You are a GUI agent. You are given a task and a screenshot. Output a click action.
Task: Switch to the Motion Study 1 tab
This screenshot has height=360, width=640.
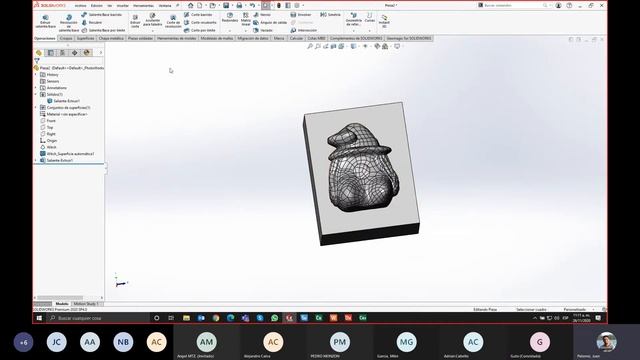pyautogui.click(x=86, y=304)
